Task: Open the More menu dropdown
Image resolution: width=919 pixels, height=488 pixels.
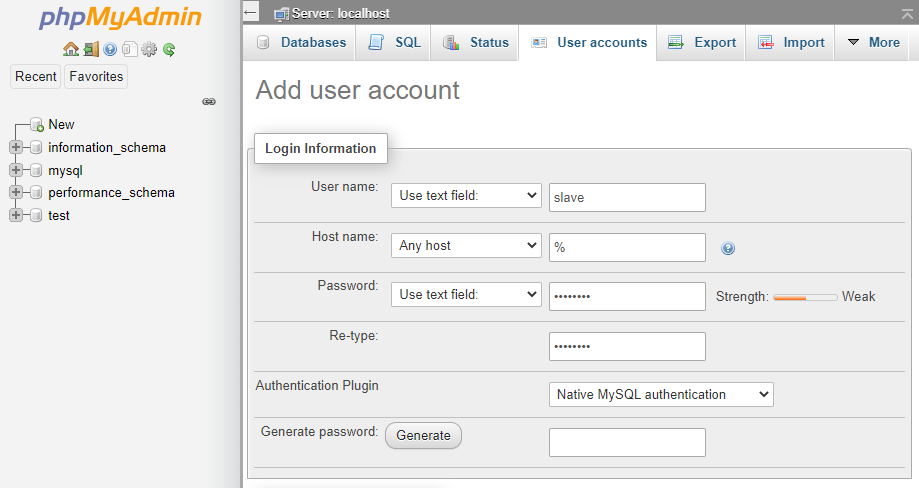Action: pos(873,42)
